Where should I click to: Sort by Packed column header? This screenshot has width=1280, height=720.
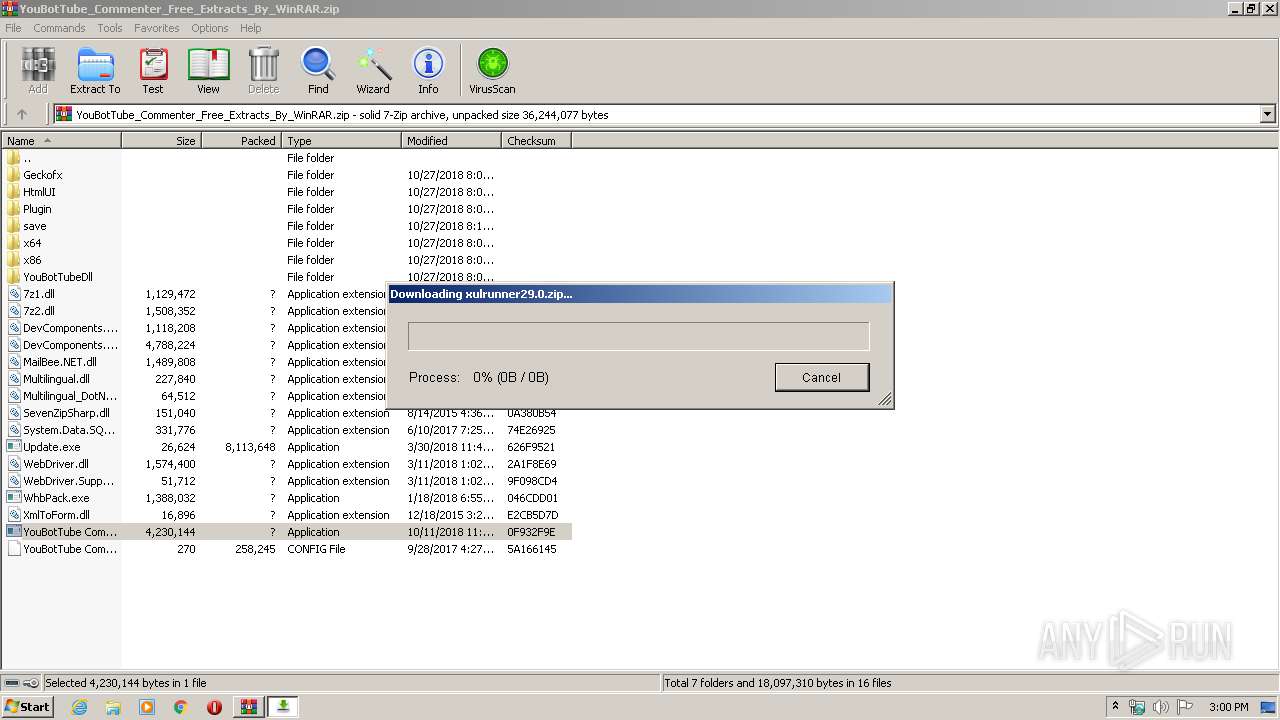(242, 141)
